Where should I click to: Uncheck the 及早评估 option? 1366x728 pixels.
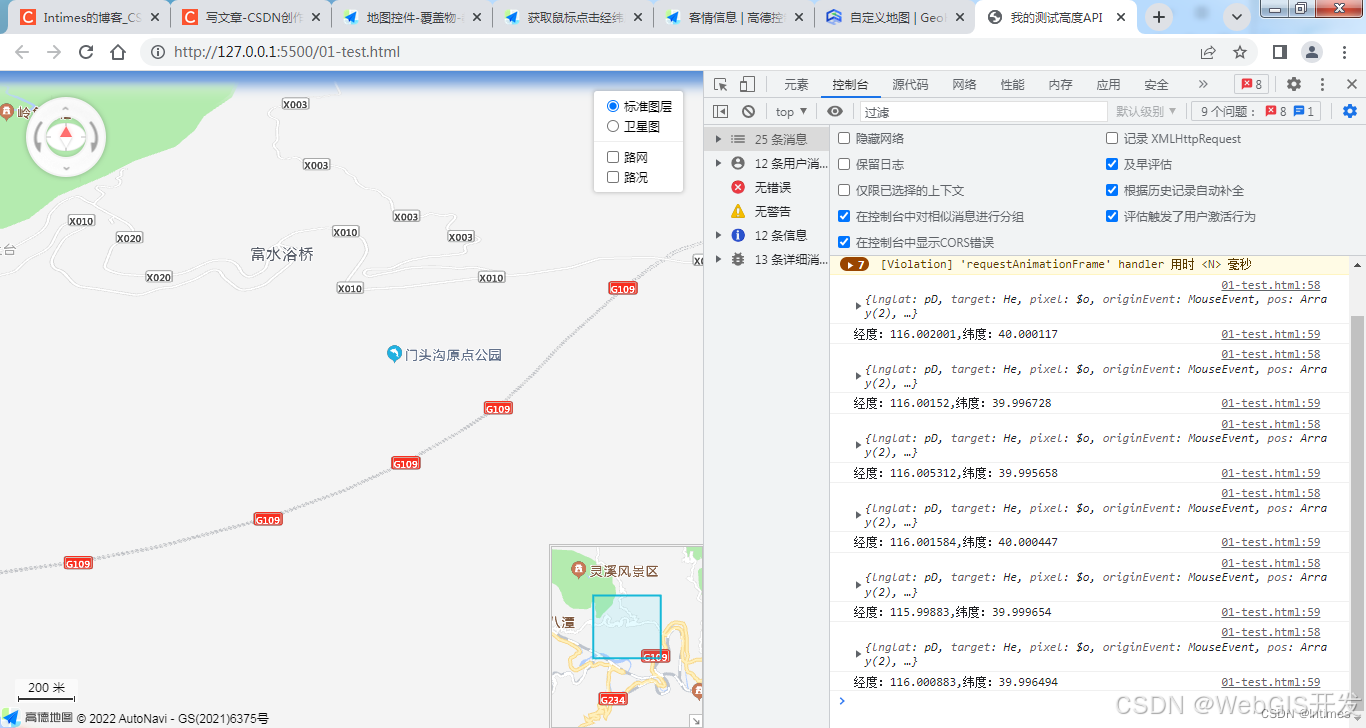(1112, 164)
